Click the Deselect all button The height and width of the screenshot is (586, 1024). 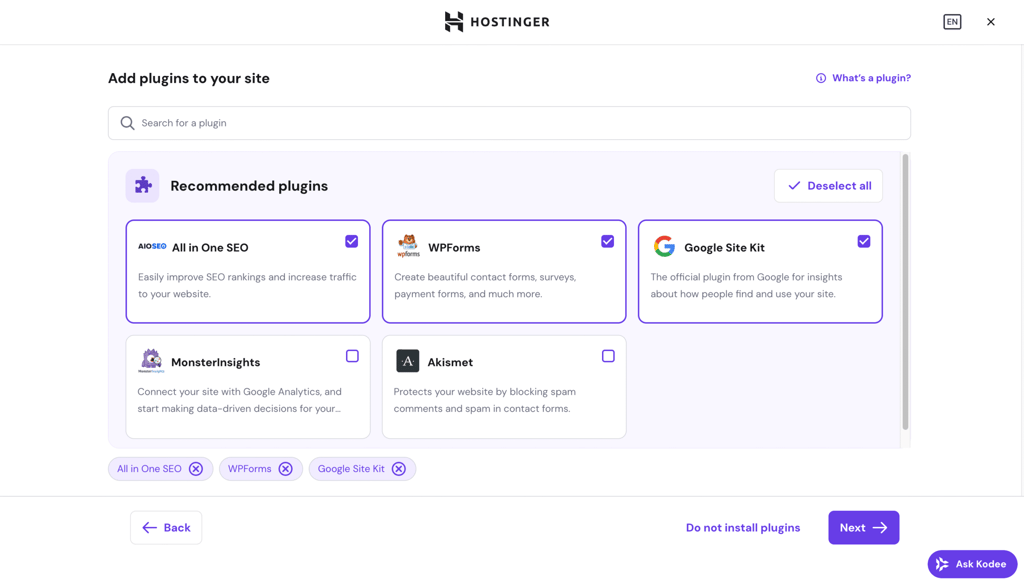(x=828, y=185)
